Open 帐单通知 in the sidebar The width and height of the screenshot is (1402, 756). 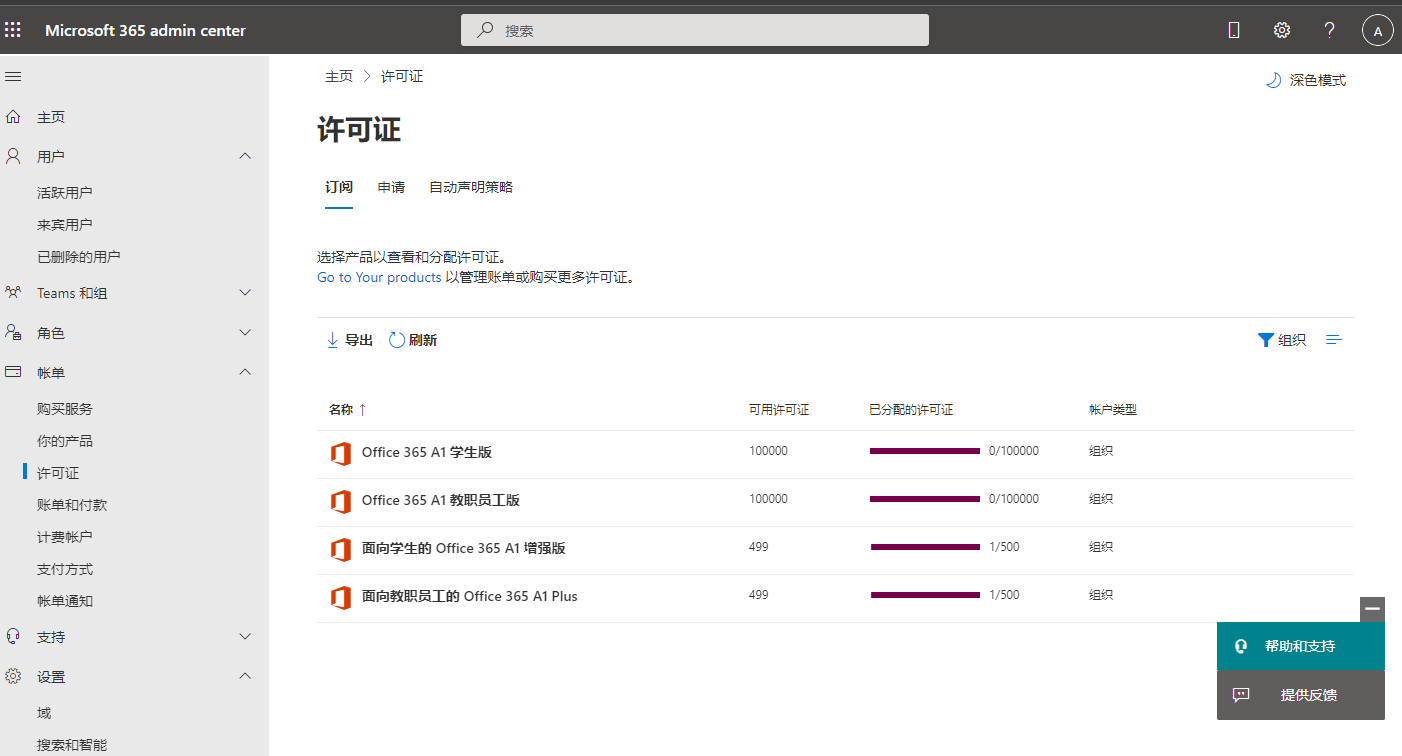point(65,601)
